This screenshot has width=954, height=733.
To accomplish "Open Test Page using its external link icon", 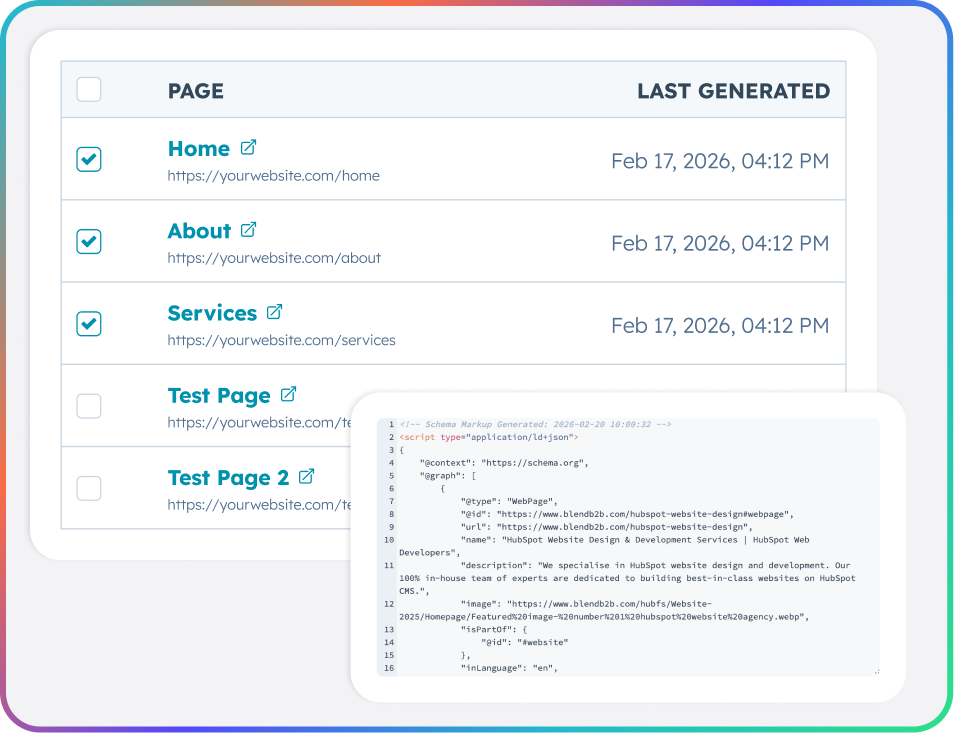I will tap(287, 394).
